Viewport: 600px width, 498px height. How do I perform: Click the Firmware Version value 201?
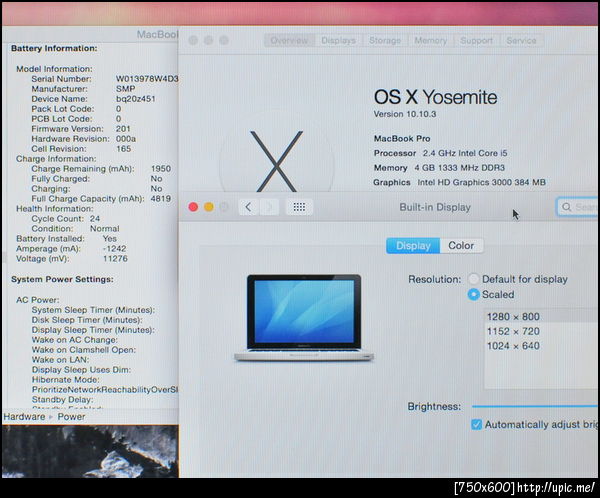click(x=123, y=129)
